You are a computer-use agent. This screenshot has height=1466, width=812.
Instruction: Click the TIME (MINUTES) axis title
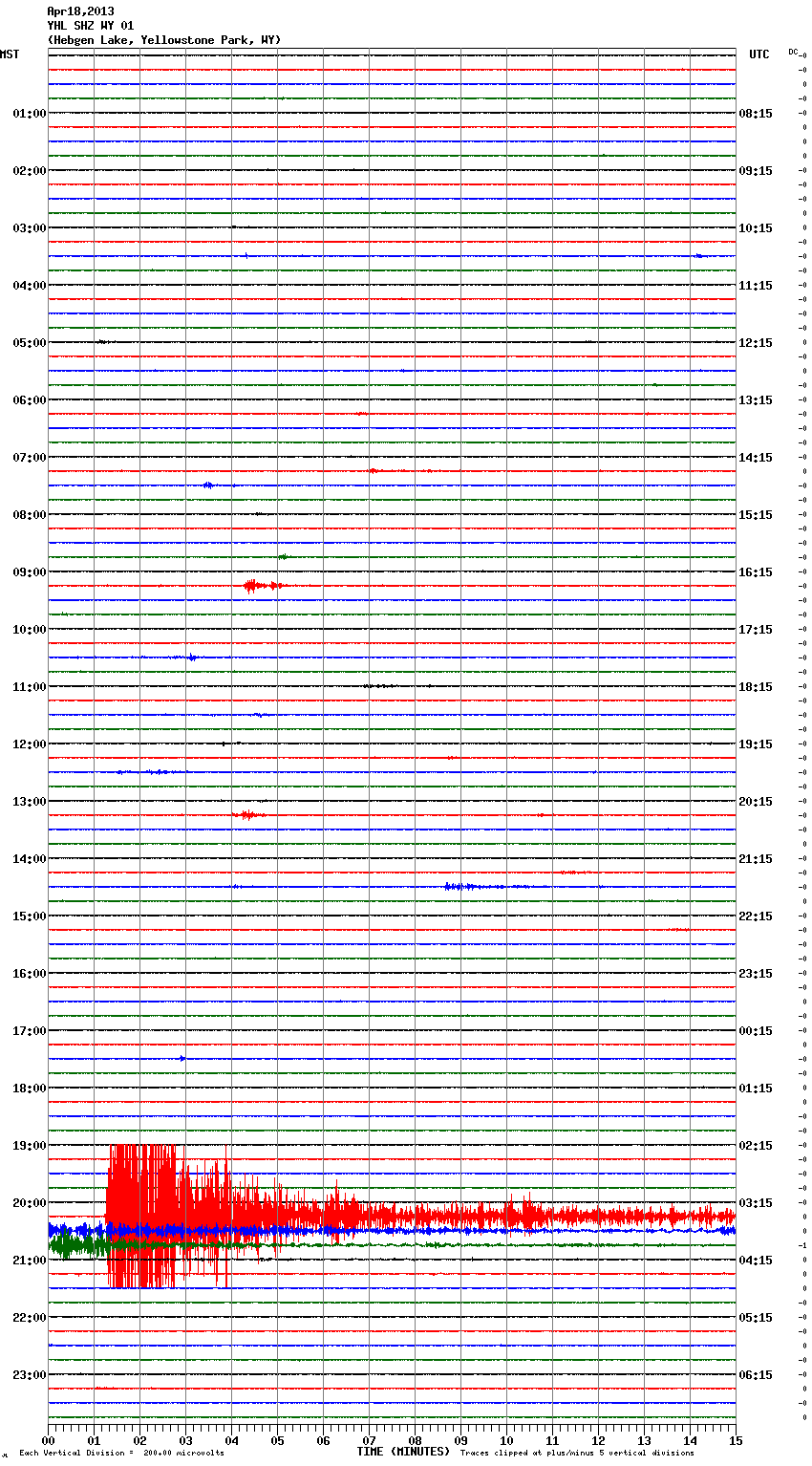click(x=403, y=1452)
